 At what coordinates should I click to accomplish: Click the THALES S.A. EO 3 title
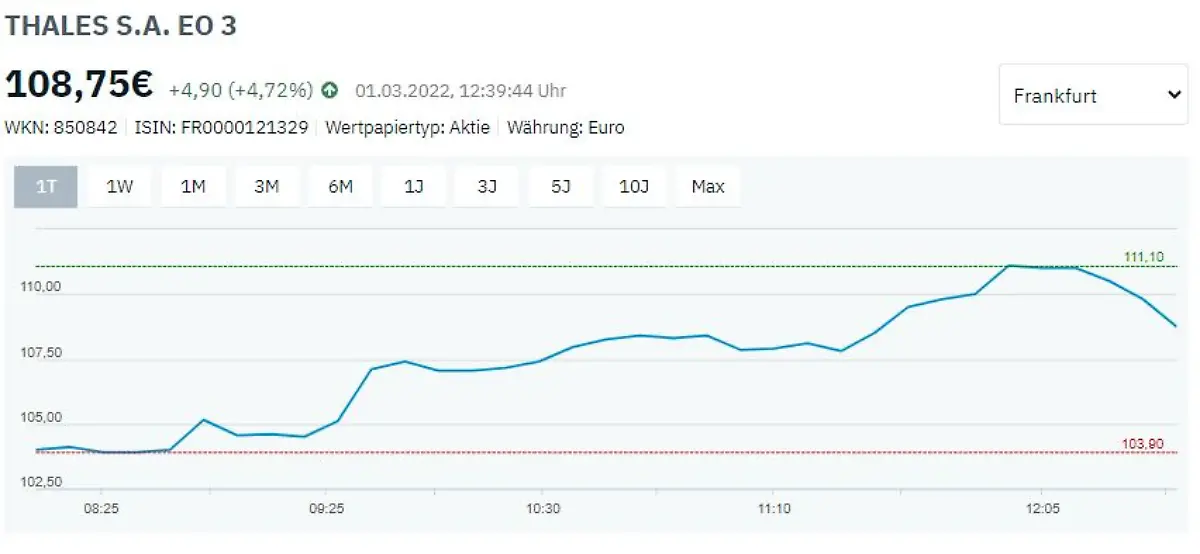pos(121,26)
